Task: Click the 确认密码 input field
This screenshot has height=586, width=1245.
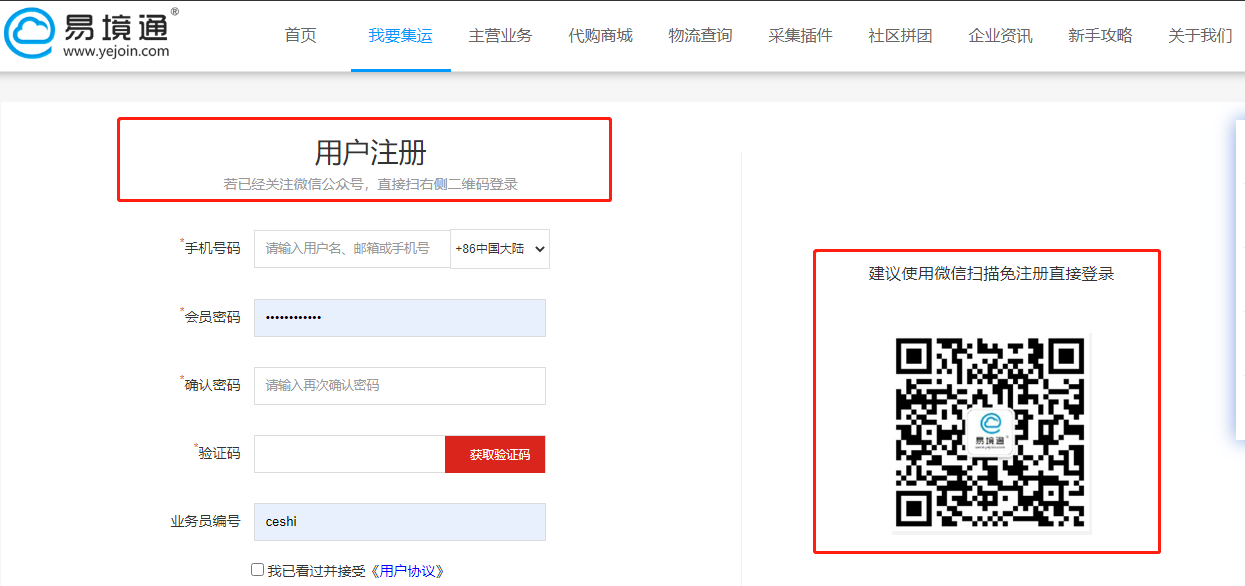Action: click(x=400, y=386)
